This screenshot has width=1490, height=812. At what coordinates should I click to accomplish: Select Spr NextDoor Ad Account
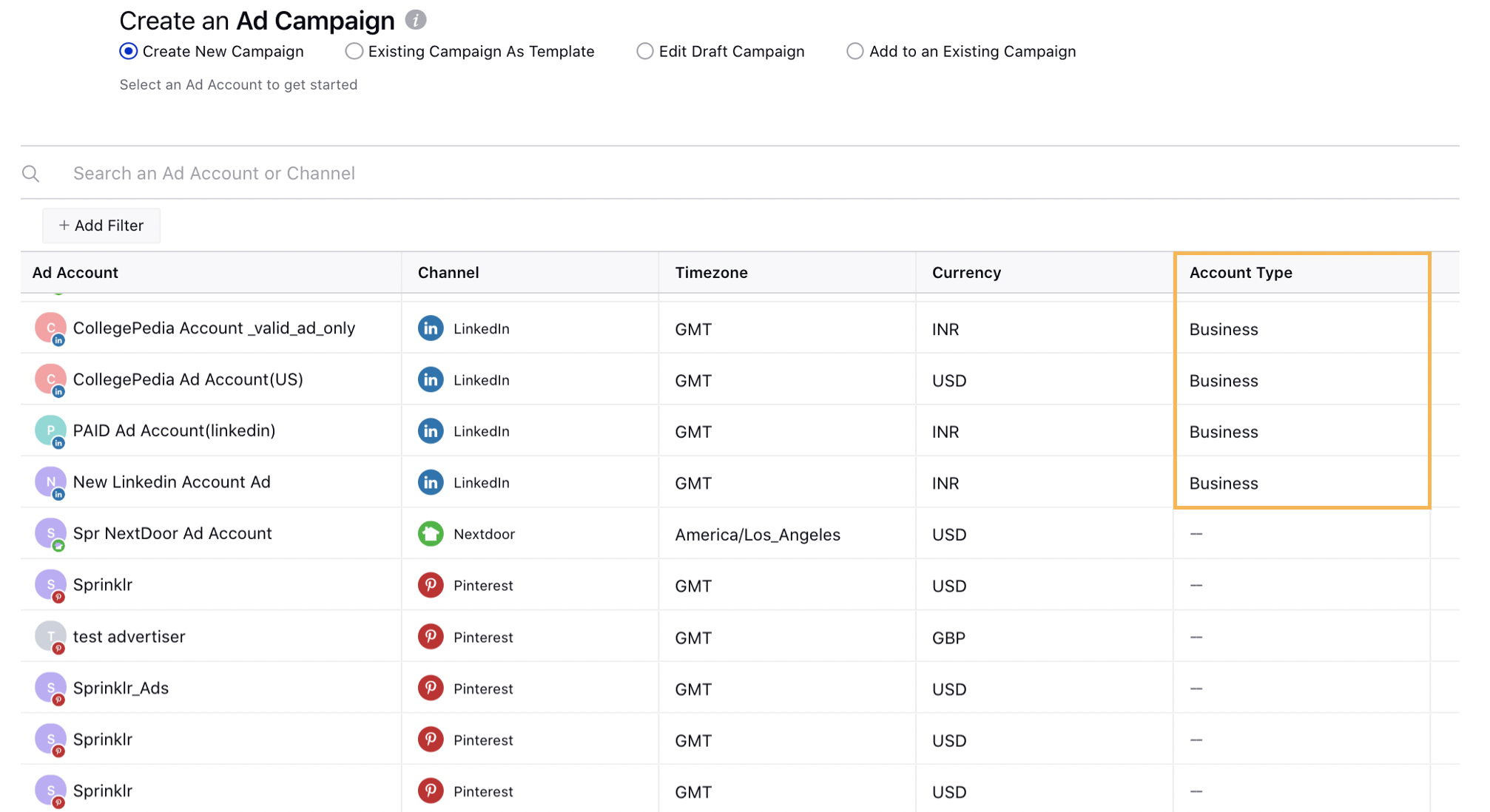[x=172, y=533]
